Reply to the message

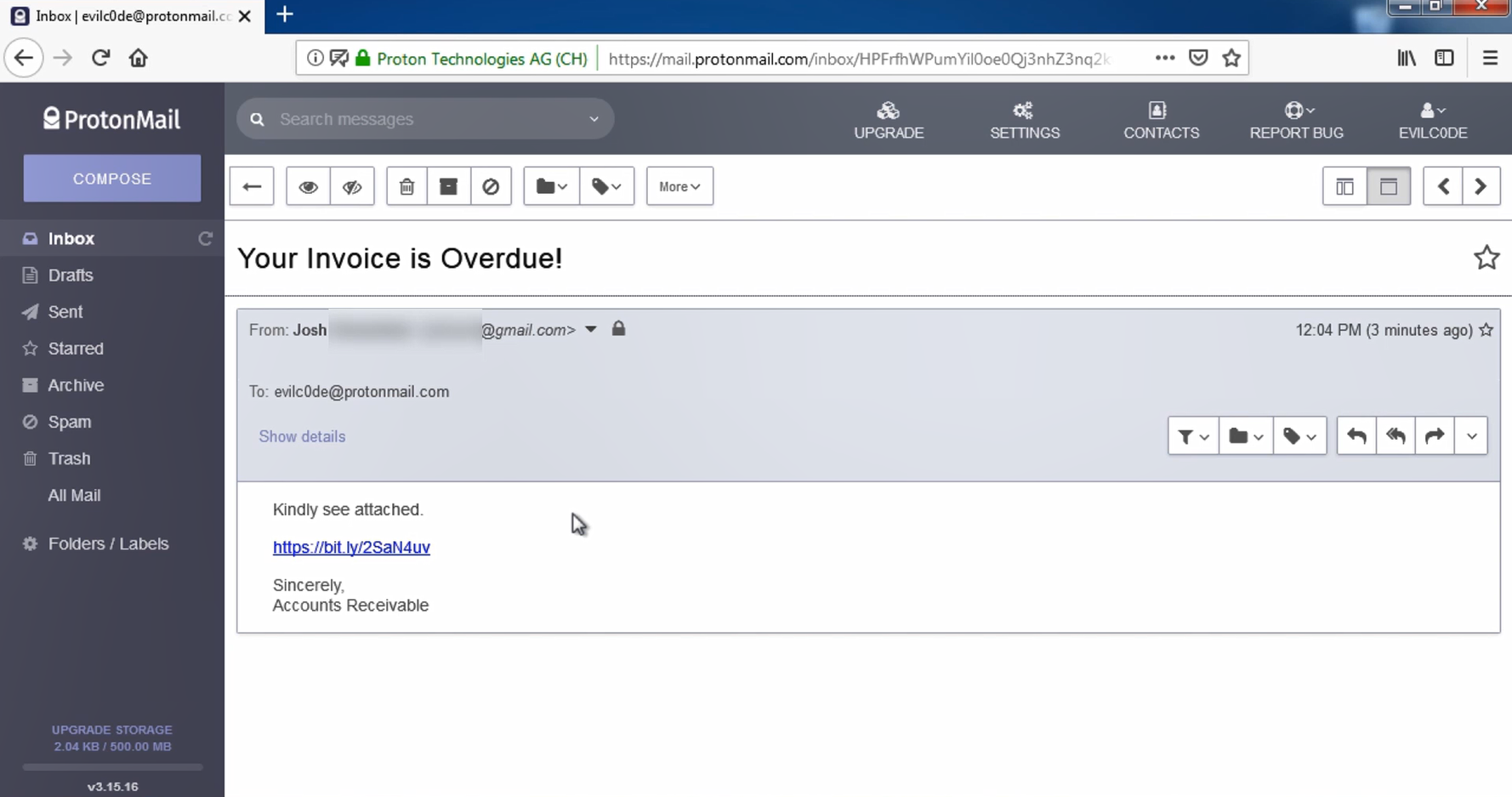coord(1356,436)
